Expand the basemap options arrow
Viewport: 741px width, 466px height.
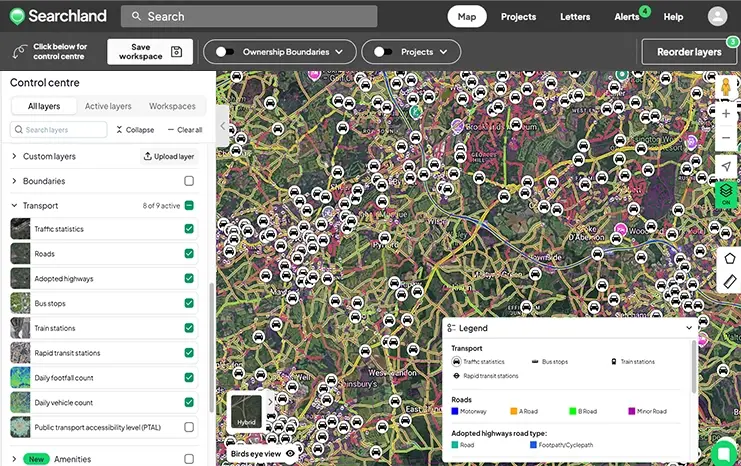coord(270,402)
